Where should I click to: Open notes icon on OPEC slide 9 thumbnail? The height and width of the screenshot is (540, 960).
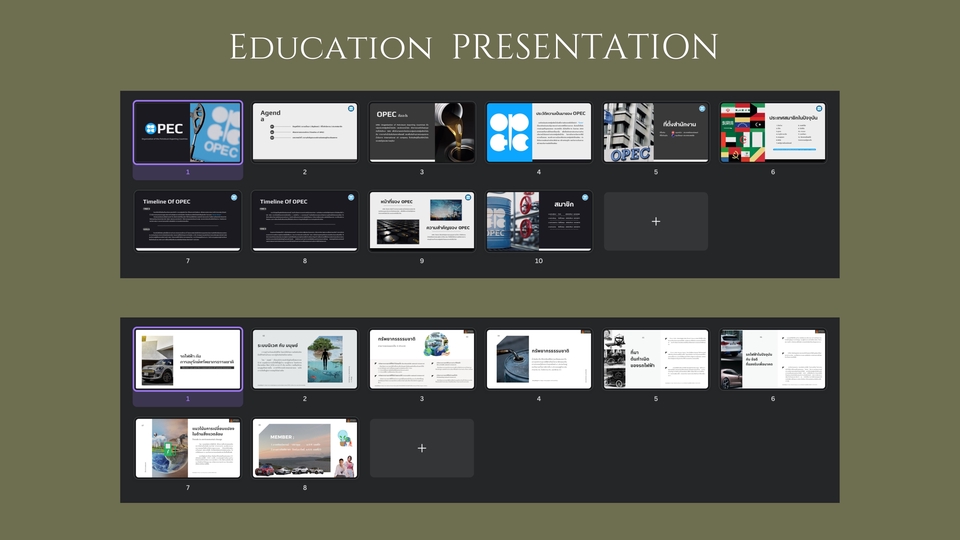(x=468, y=197)
